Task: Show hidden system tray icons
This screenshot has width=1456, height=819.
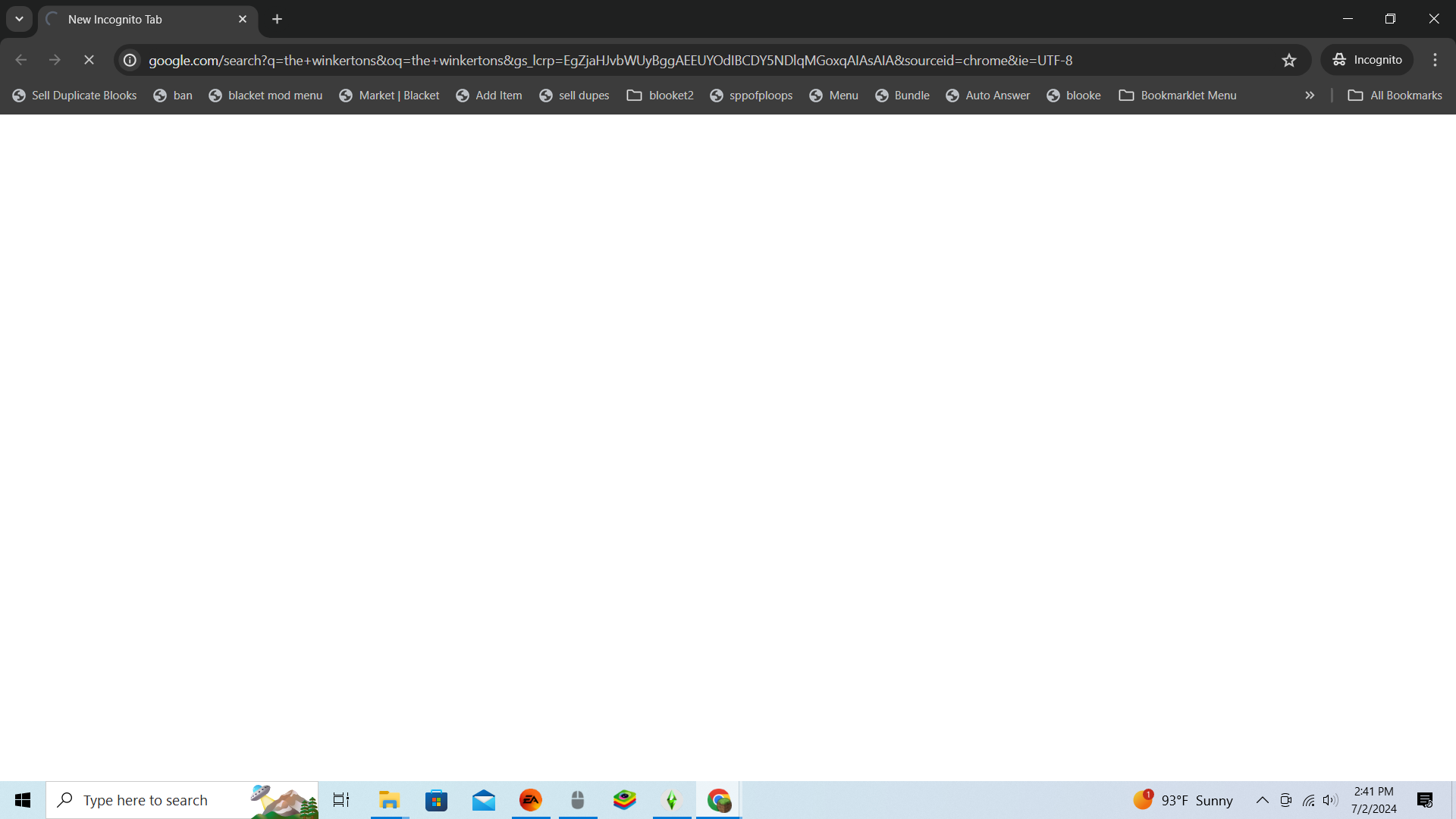Action: click(x=1262, y=800)
